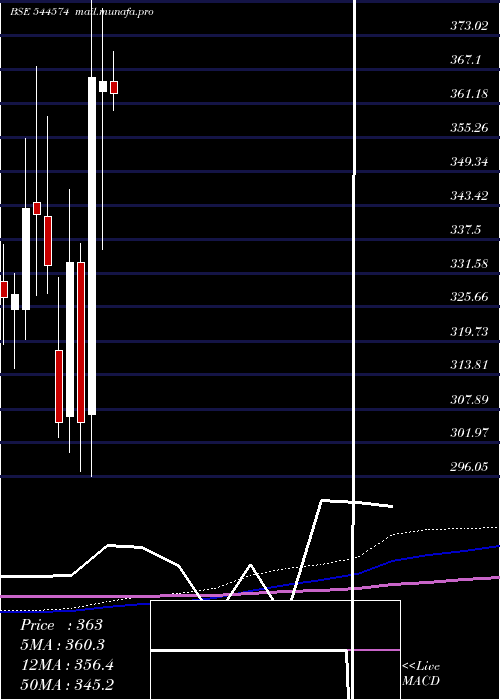The width and height of the screenshot is (500, 700).
Task: Click the 50MA : 345.2 readout
Action: pos(67,684)
